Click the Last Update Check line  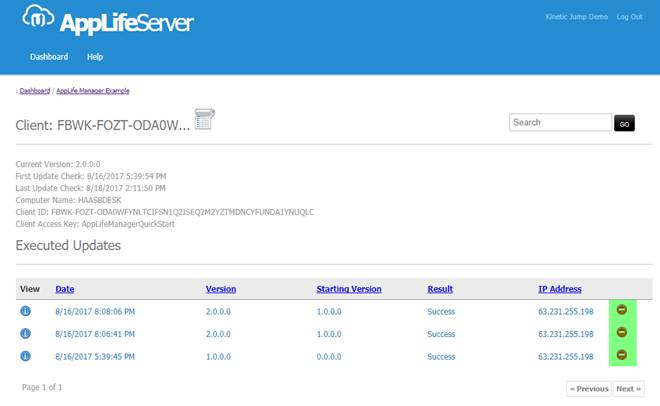(x=90, y=188)
